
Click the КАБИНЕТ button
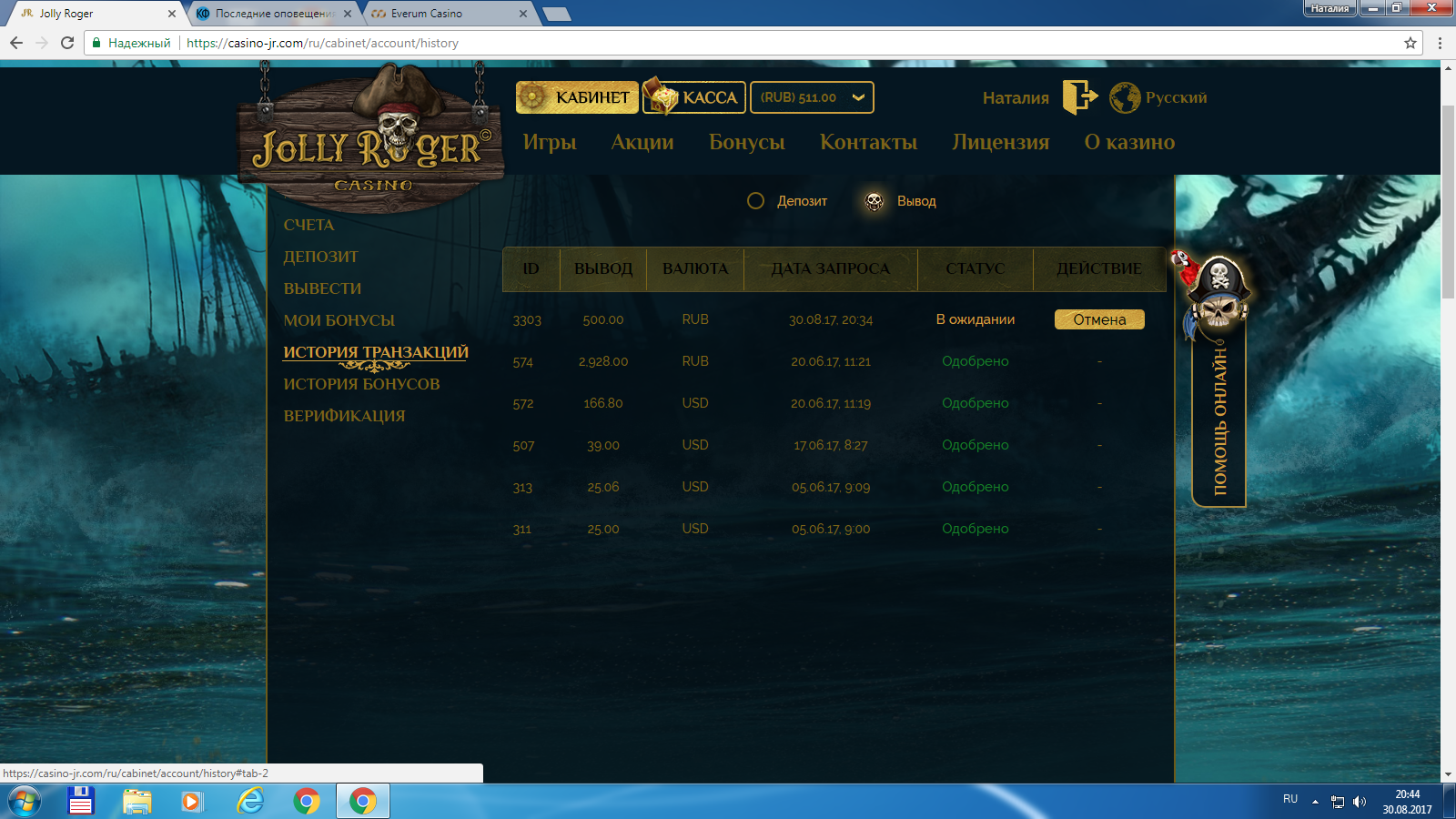coord(577,97)
